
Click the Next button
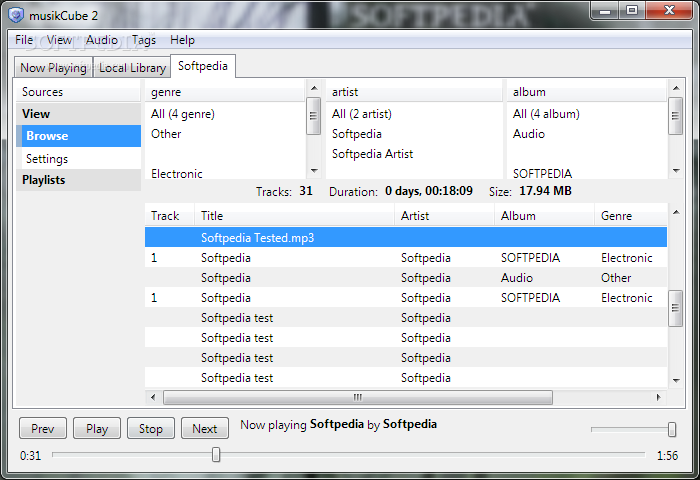pyautogui.click(x=205, y=429)
